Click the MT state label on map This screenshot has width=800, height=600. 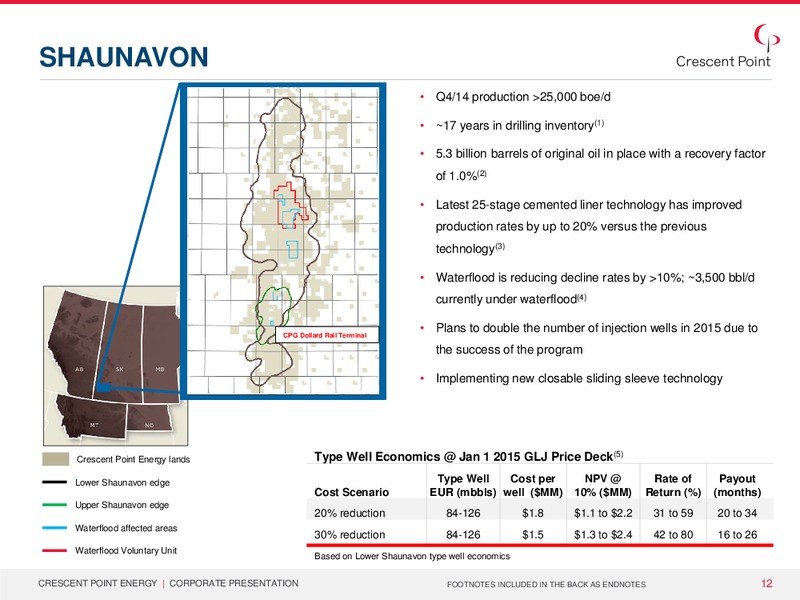94,425
